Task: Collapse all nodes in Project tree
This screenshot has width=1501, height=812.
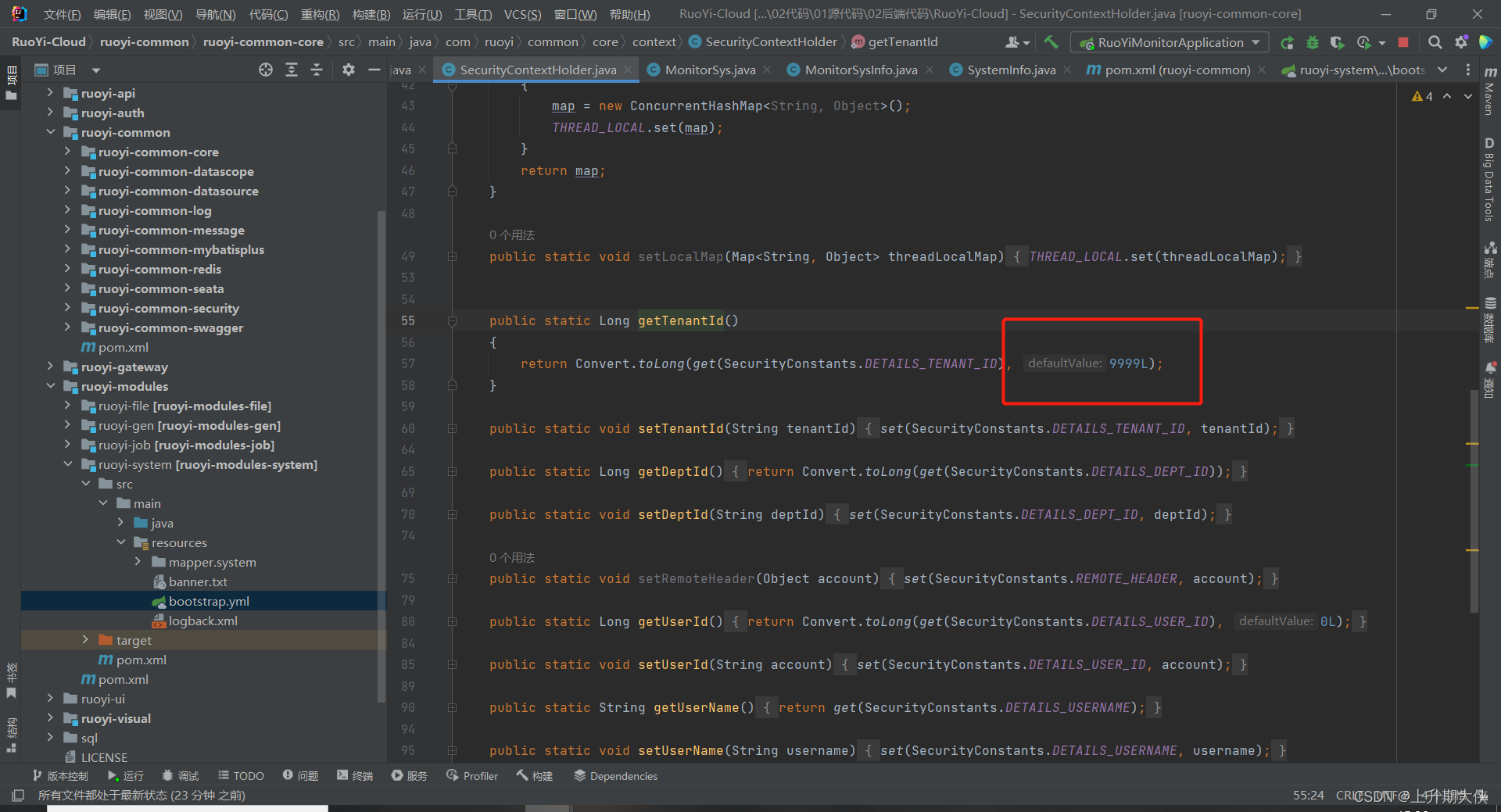Action: pos(317,70)
